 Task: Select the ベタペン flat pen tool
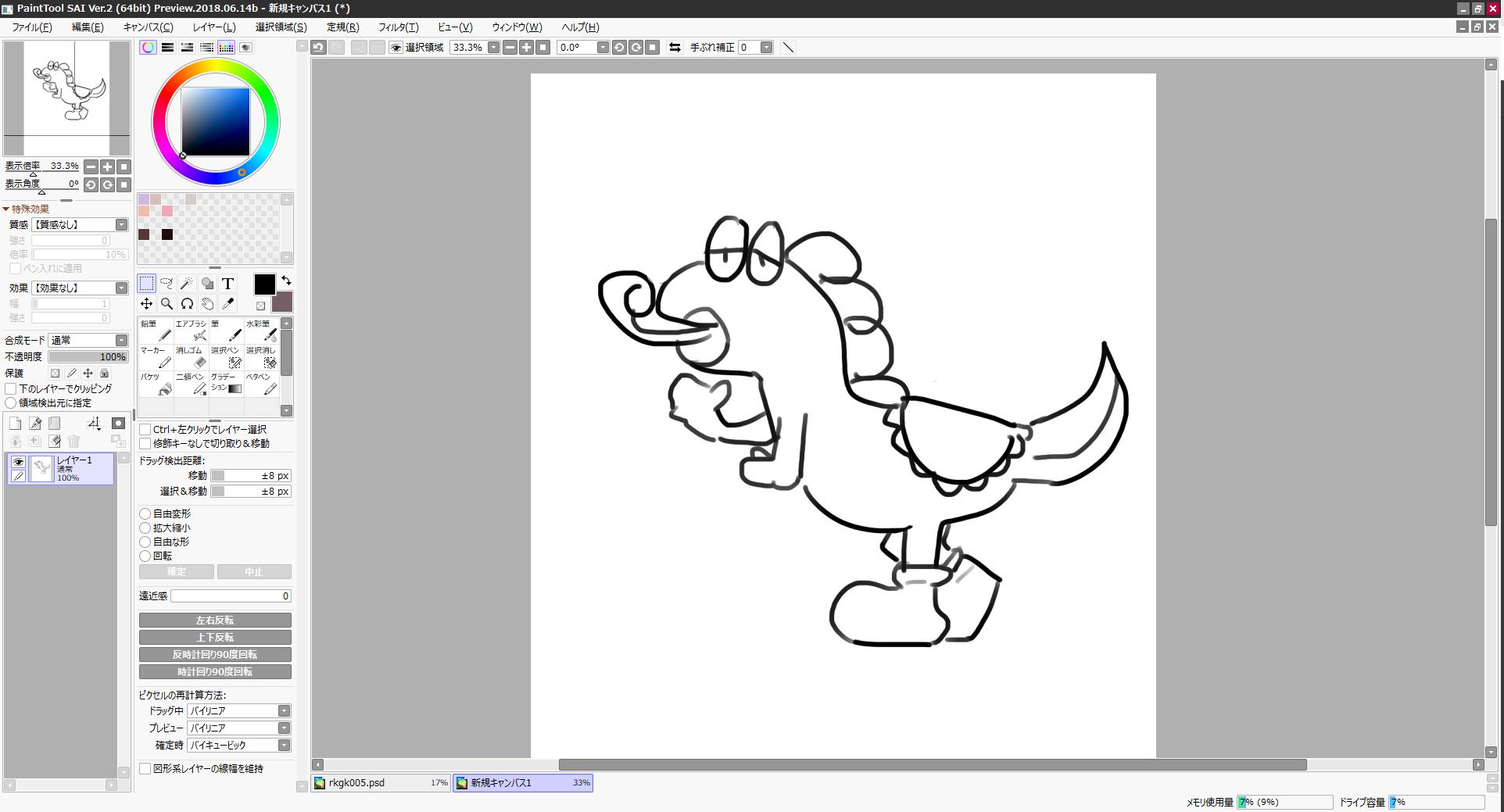pos(262,384)
